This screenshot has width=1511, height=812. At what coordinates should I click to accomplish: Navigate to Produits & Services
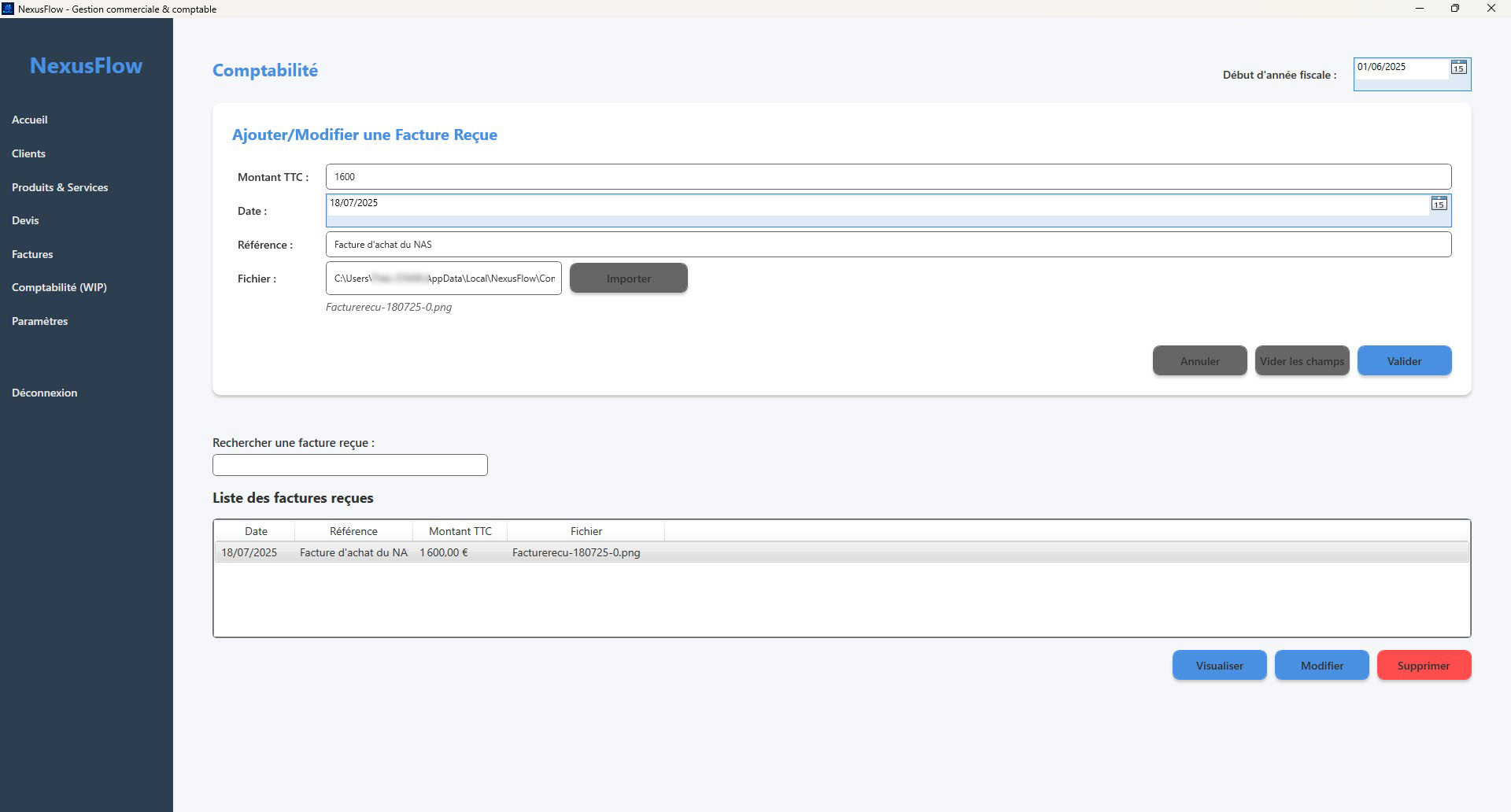60,187
